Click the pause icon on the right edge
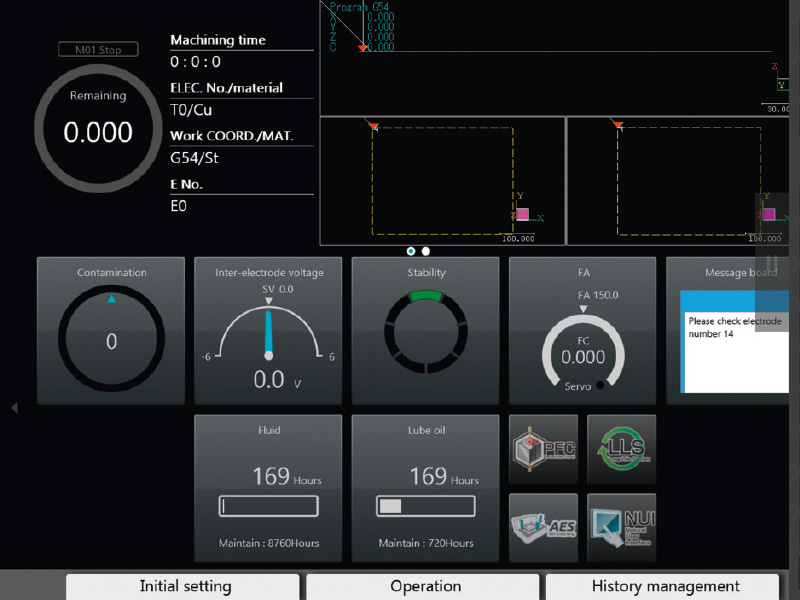The image size is (800, 600). 771,263
